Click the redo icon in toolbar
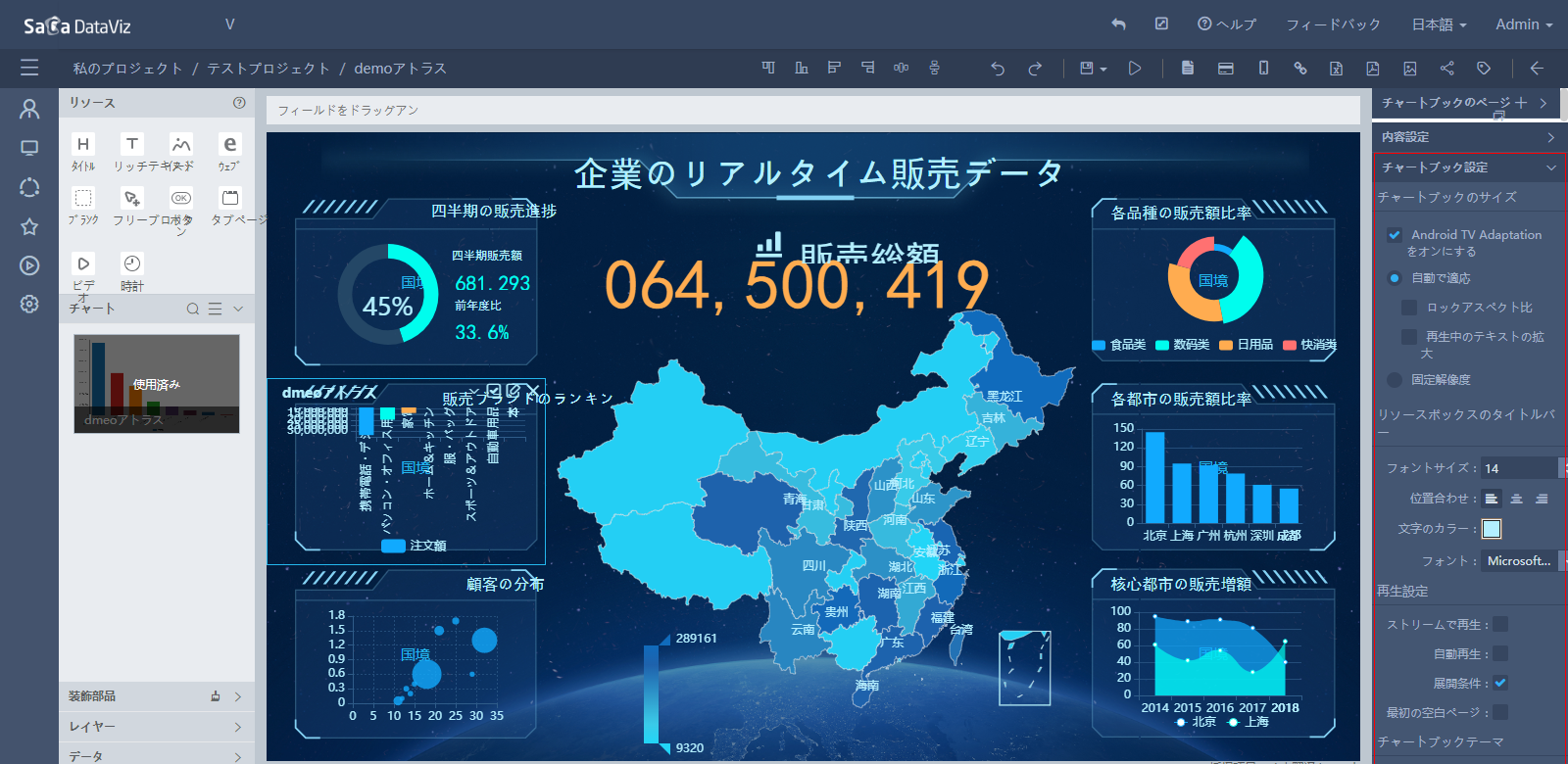Screen dimensions: 1568x764 (x=1035, y=69)
